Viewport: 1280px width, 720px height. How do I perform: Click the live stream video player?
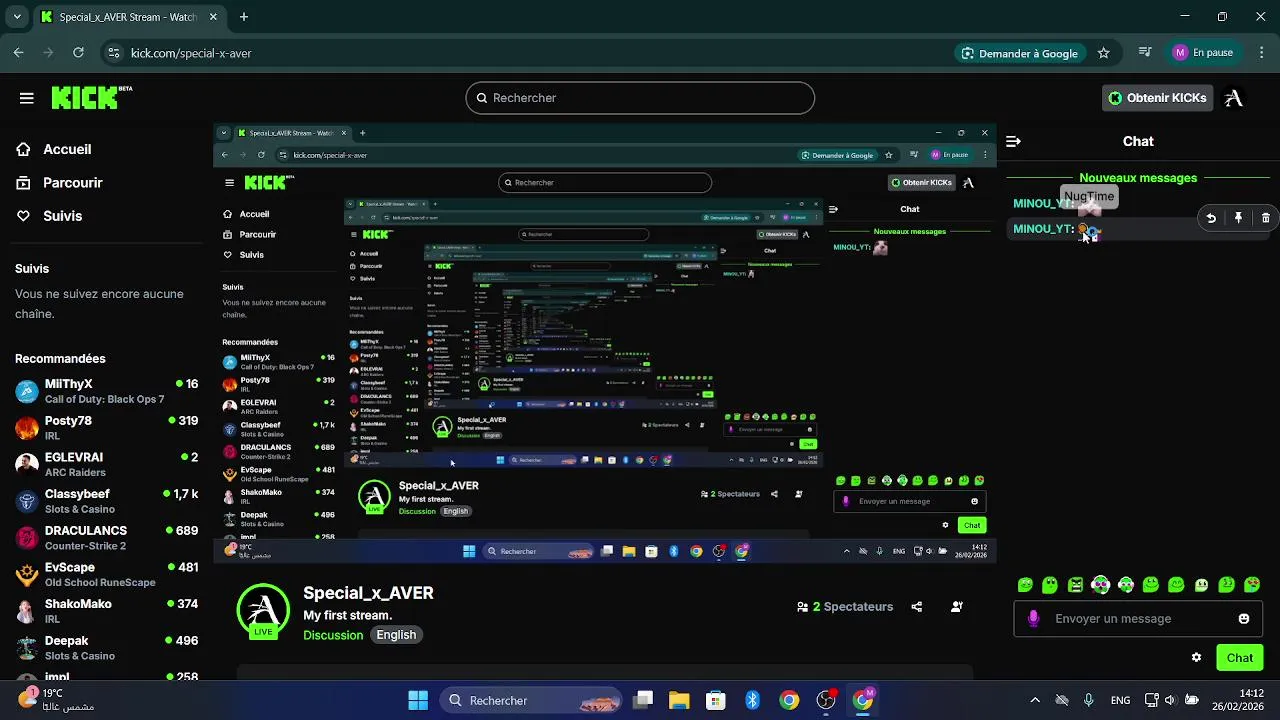pyautogui.click(x=605, y=344)
